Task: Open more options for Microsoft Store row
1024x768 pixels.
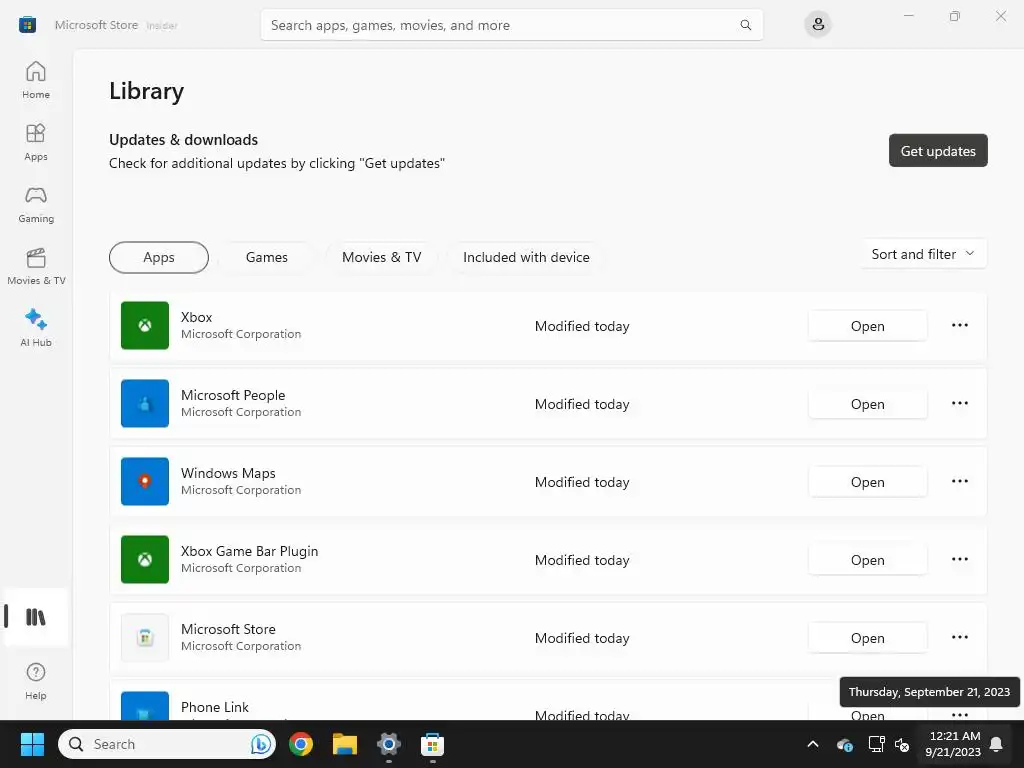Action: [959, 637]
